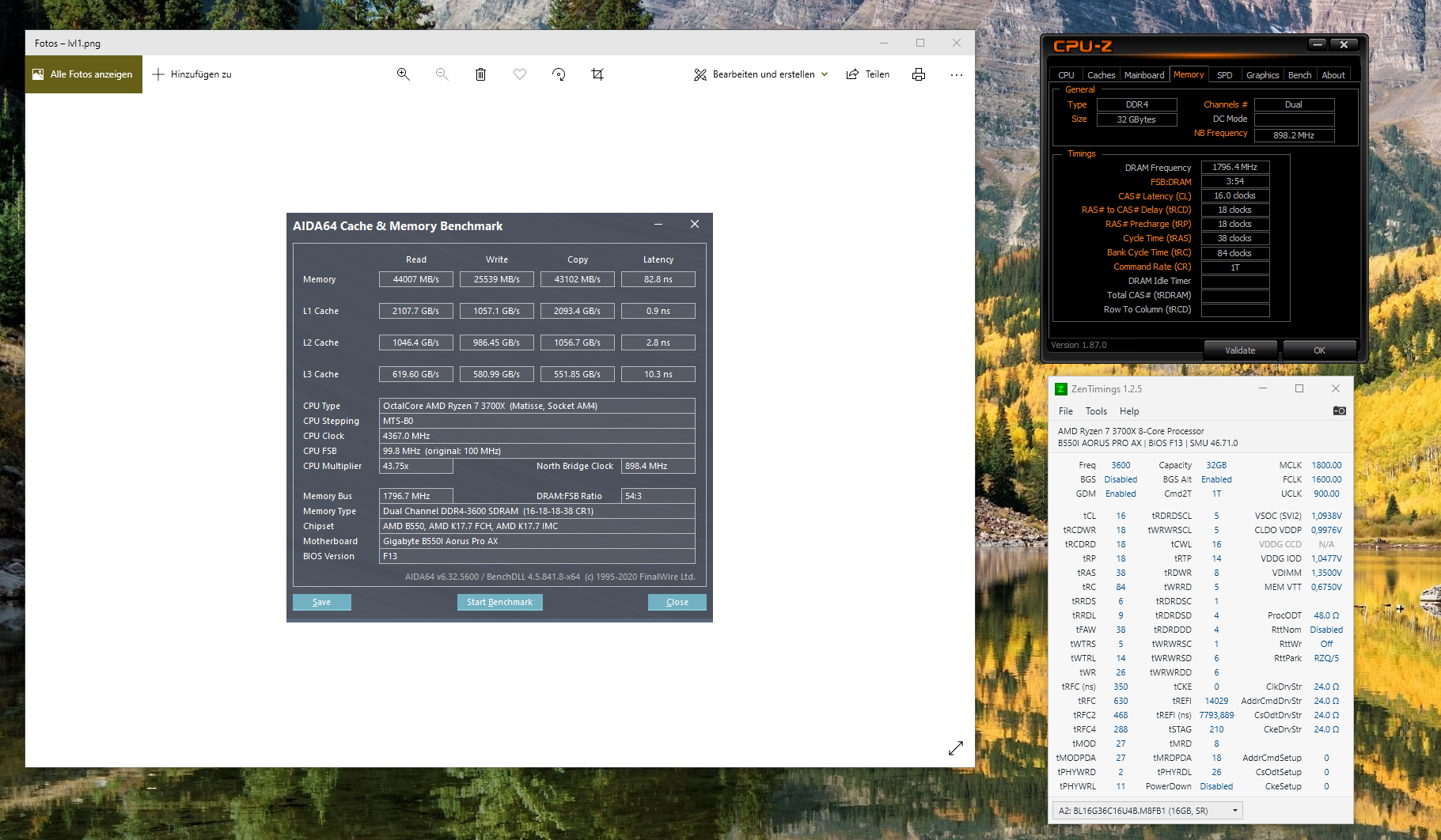Open Mainboard tab in CPU-Z
The height and width of the screenshot is (840, 1441).
pos(1144,75)
